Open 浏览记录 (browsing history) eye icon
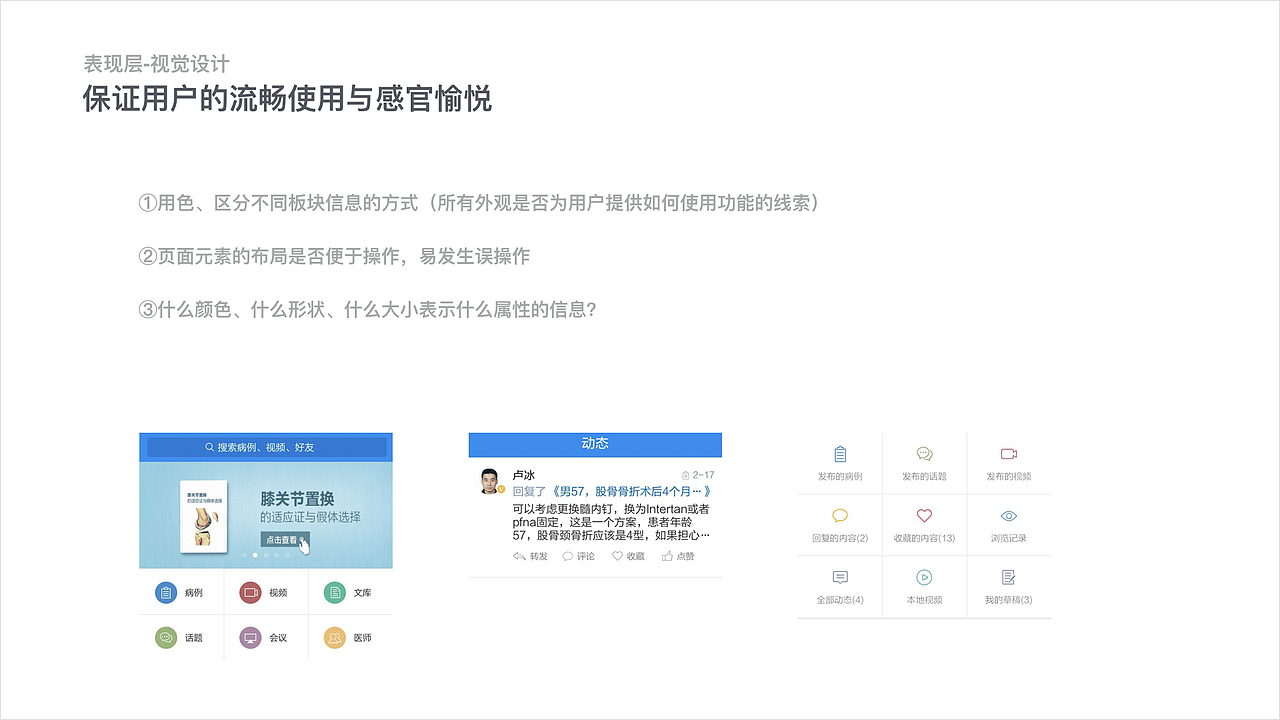Screen dimensions: 1280x720 (1008, 514)
